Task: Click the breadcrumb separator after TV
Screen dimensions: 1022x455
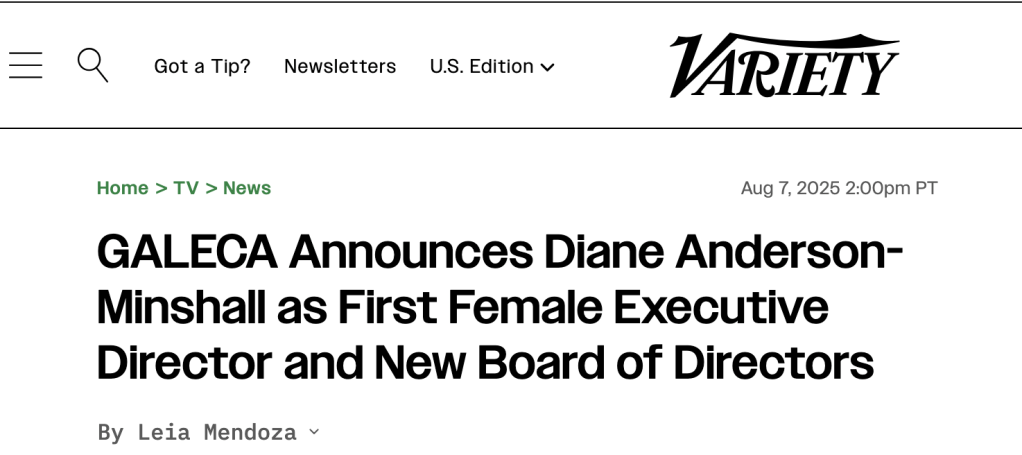Action: pos(211,188)
